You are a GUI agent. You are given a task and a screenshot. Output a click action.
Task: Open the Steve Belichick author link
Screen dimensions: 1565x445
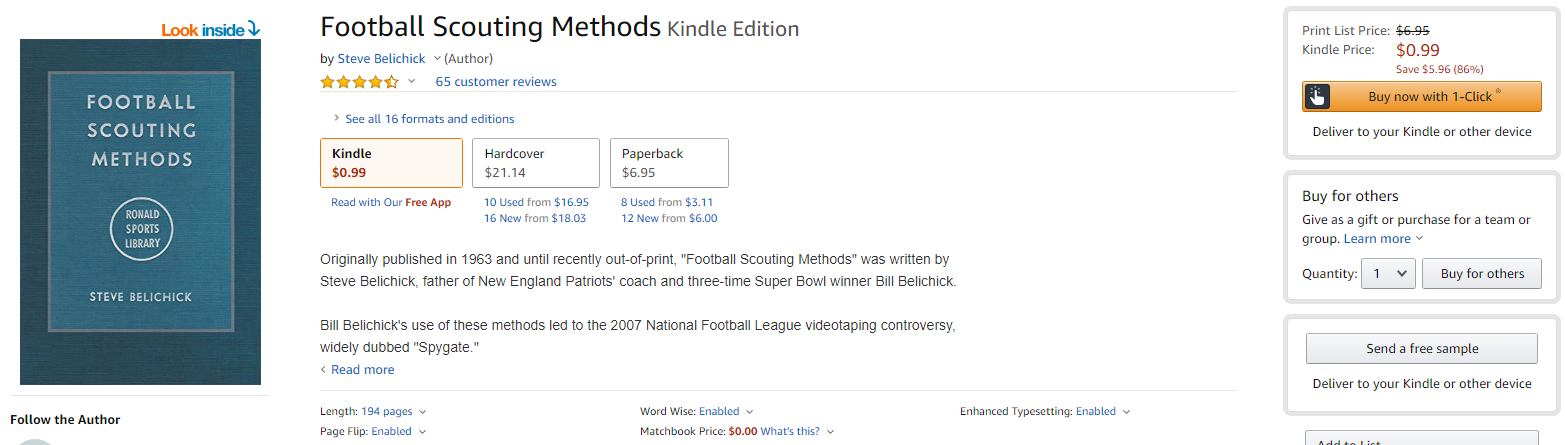tap(381, 59)
